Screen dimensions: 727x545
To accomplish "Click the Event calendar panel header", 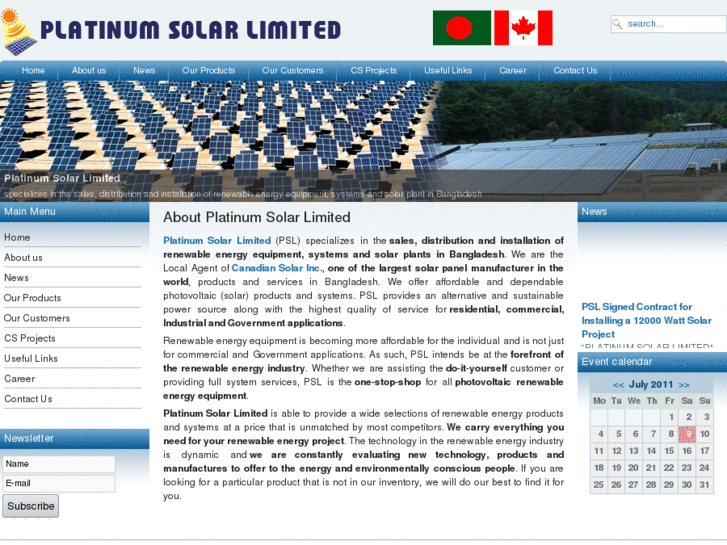I will click(x=652, y=362).
